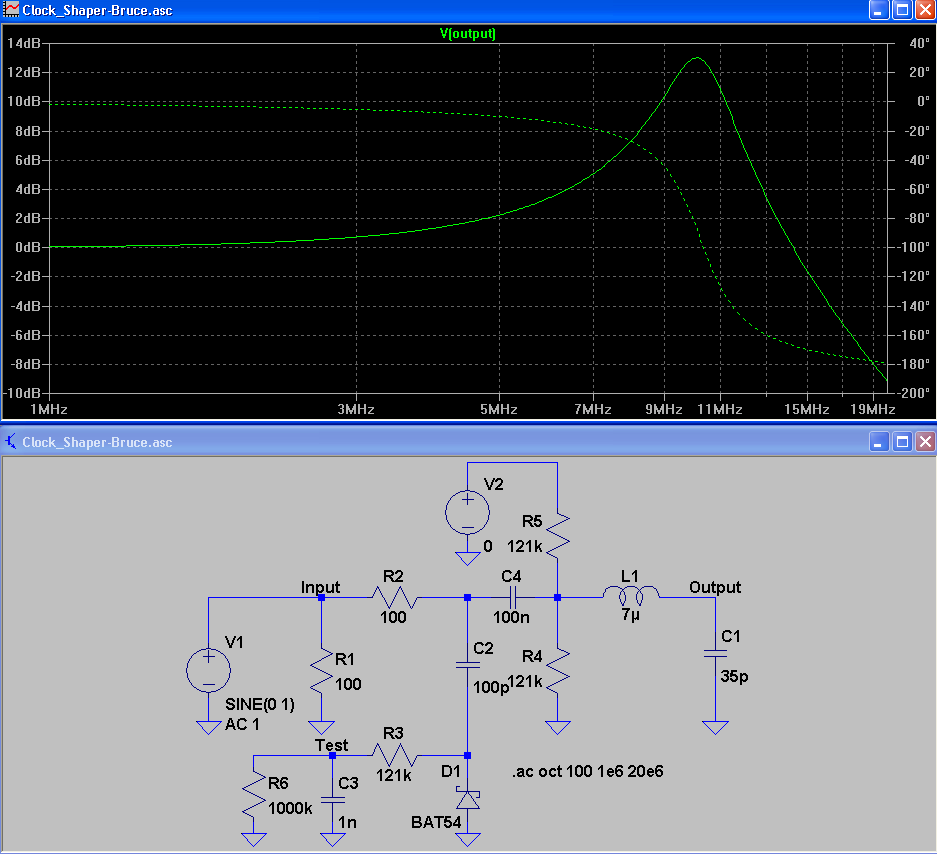Select the C4 100n capacitor symbol
Image resolution: width=937 pixels, height=854 pixels.
[x=511, y=597]
